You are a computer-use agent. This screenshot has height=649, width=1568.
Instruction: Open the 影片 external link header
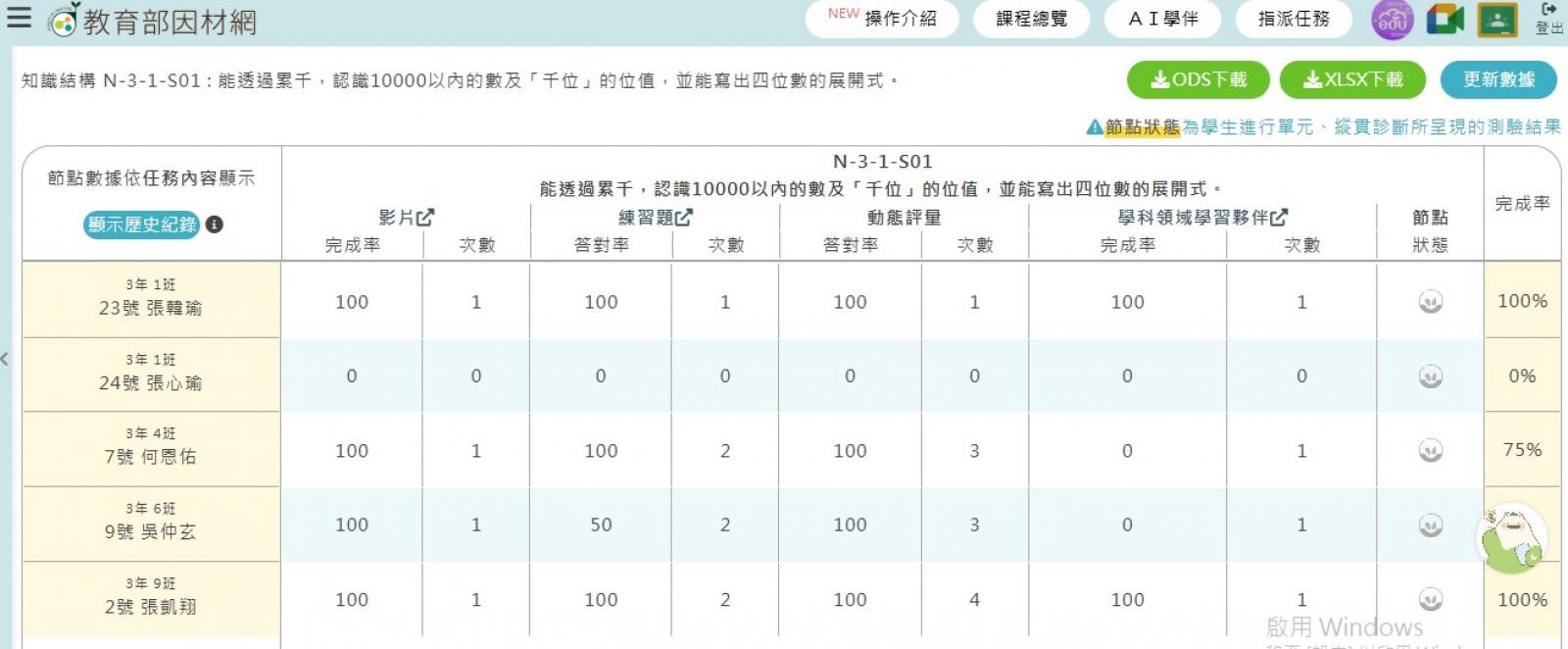406,218
